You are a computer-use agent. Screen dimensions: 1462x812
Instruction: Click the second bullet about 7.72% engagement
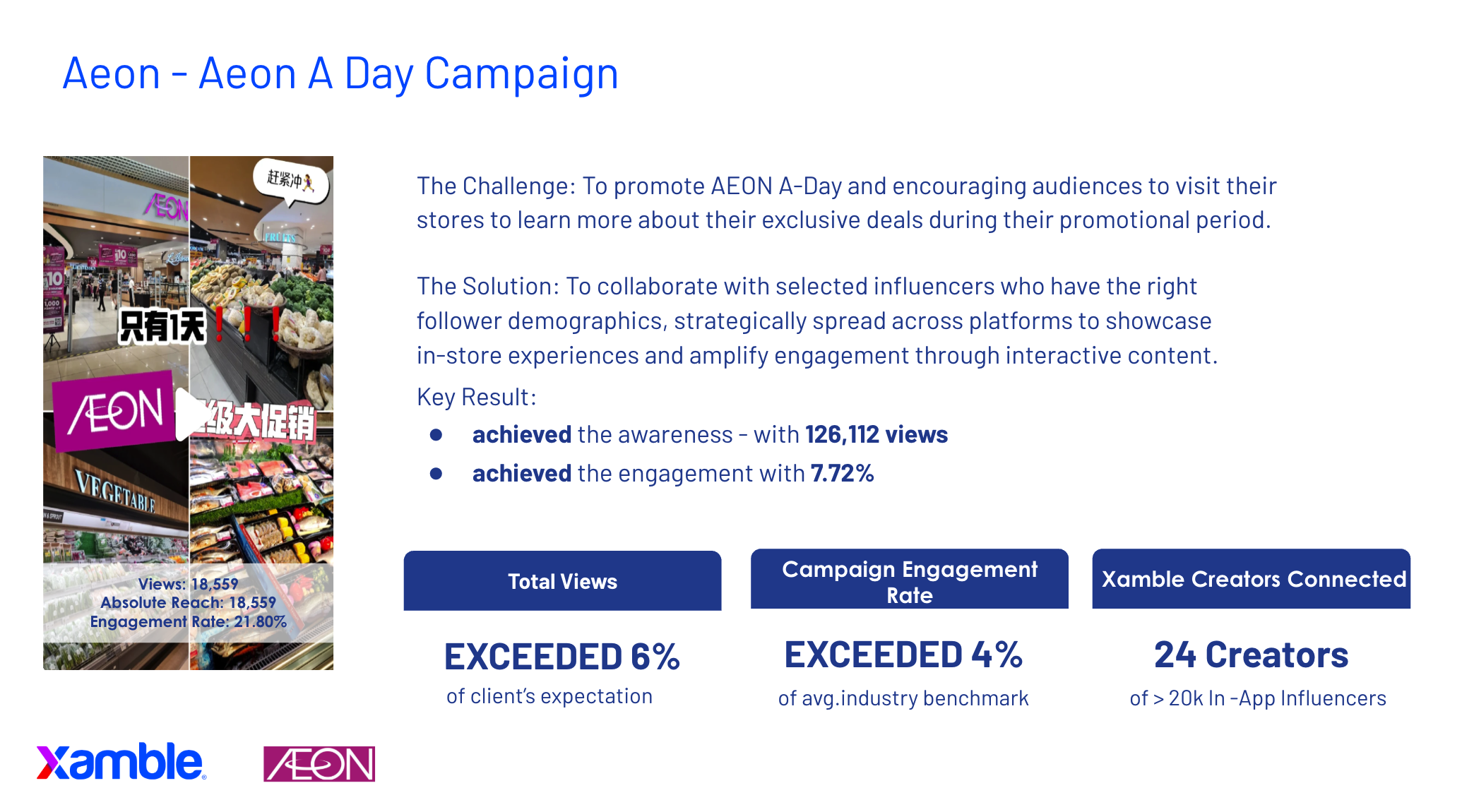(673, 473)
